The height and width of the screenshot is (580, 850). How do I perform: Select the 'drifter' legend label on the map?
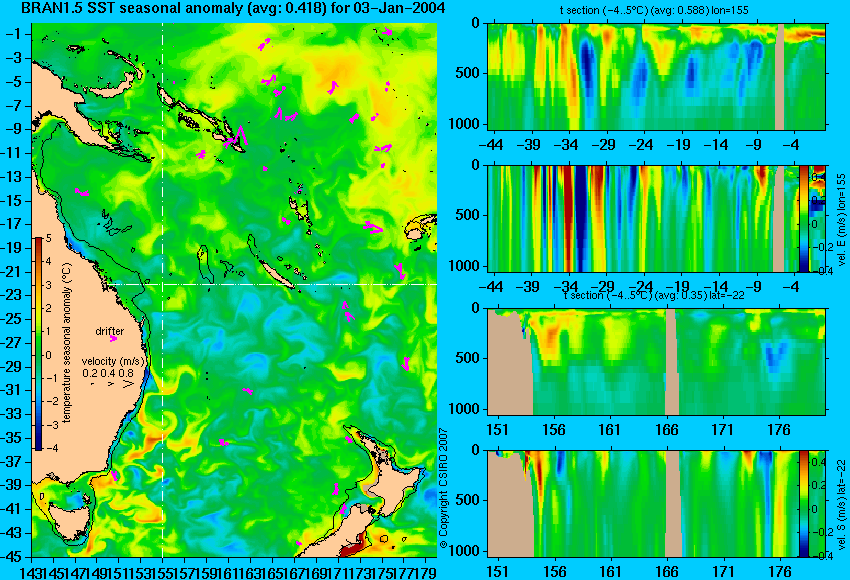point(110,331)
